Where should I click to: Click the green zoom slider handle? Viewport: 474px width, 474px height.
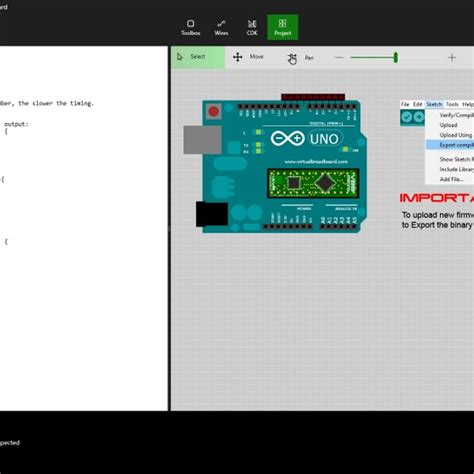click(396, 57)
